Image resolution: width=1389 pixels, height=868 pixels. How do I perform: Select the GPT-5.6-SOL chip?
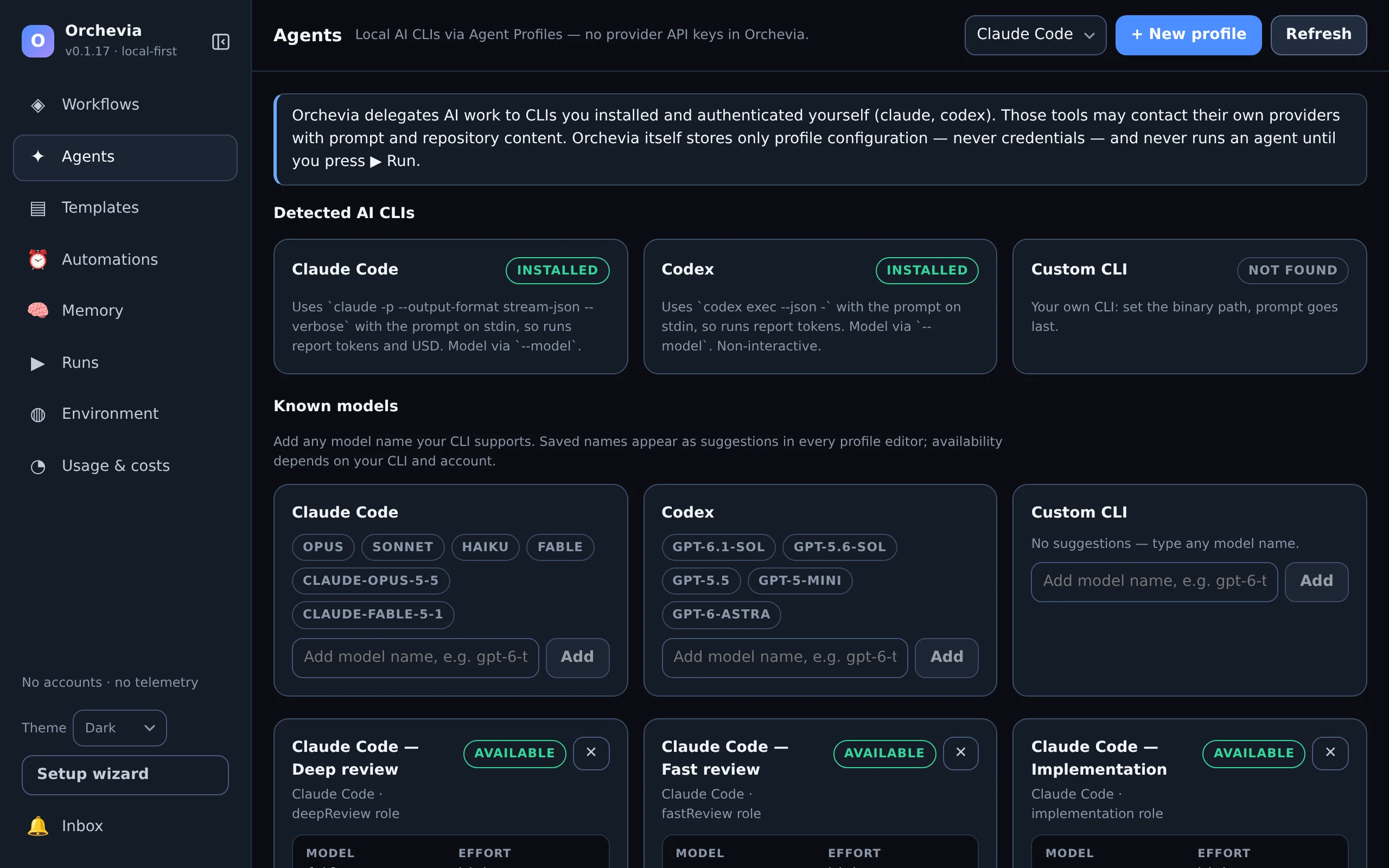click(x=840, y=547)
